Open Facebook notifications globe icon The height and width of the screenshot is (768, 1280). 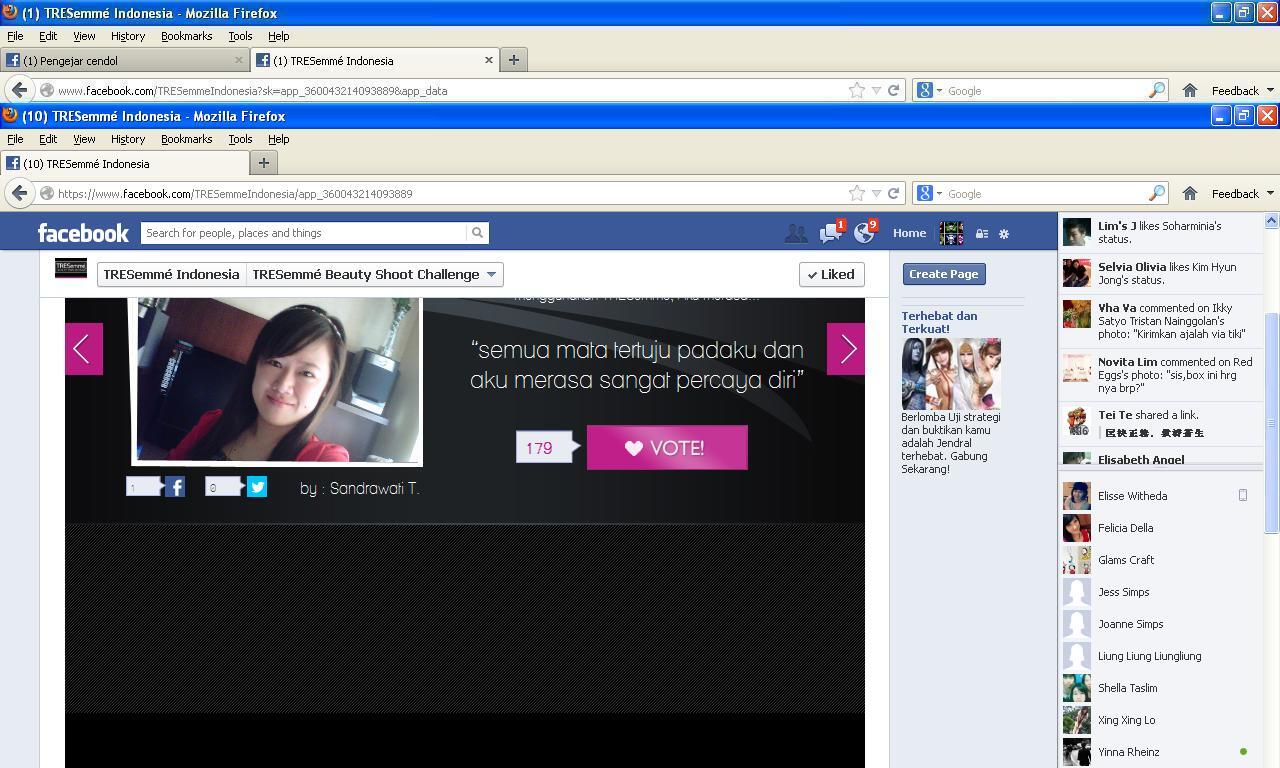tap(864, 233)
